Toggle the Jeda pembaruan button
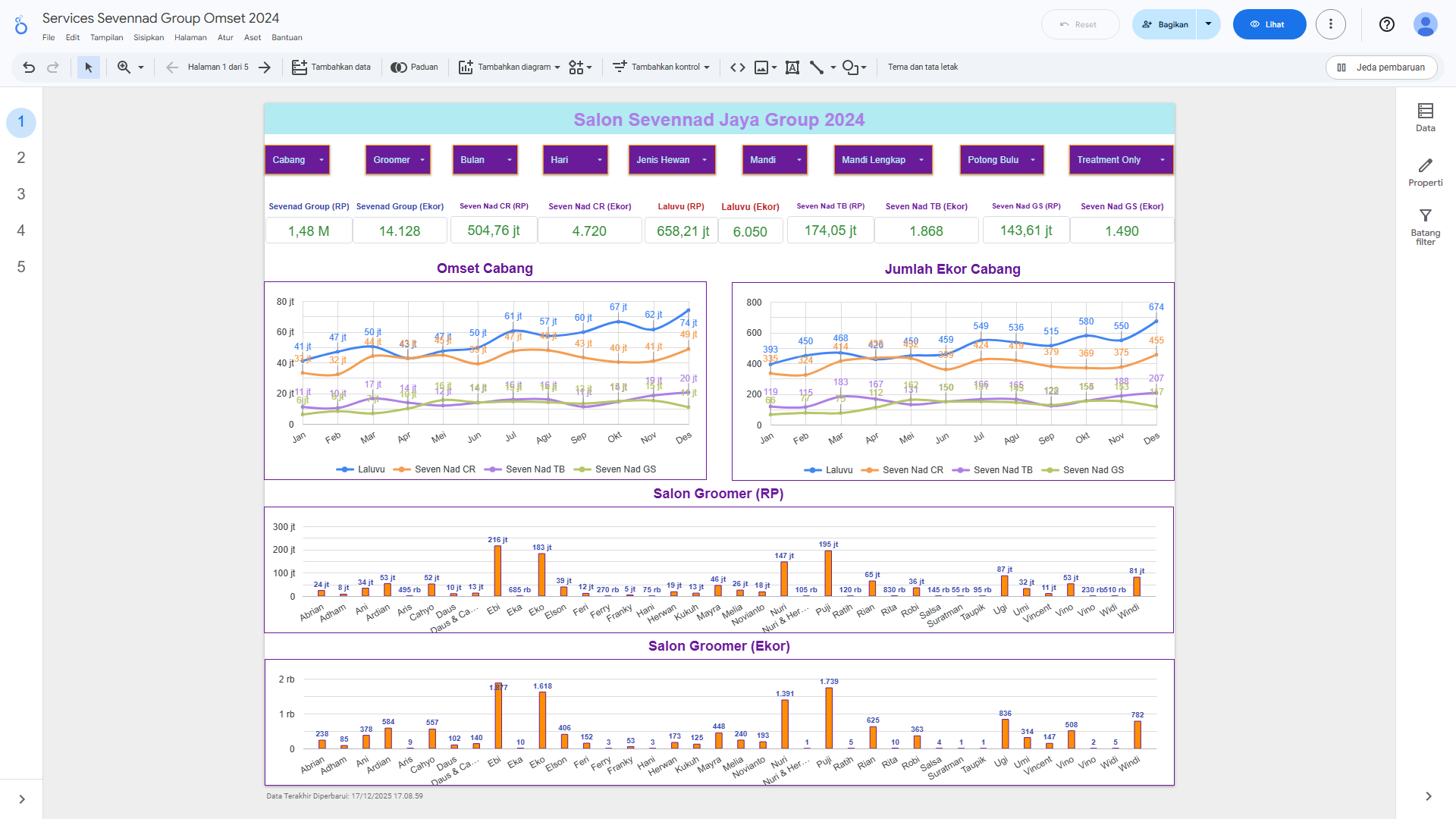Screen dimensions: 1456x819 click(1381, 67)
